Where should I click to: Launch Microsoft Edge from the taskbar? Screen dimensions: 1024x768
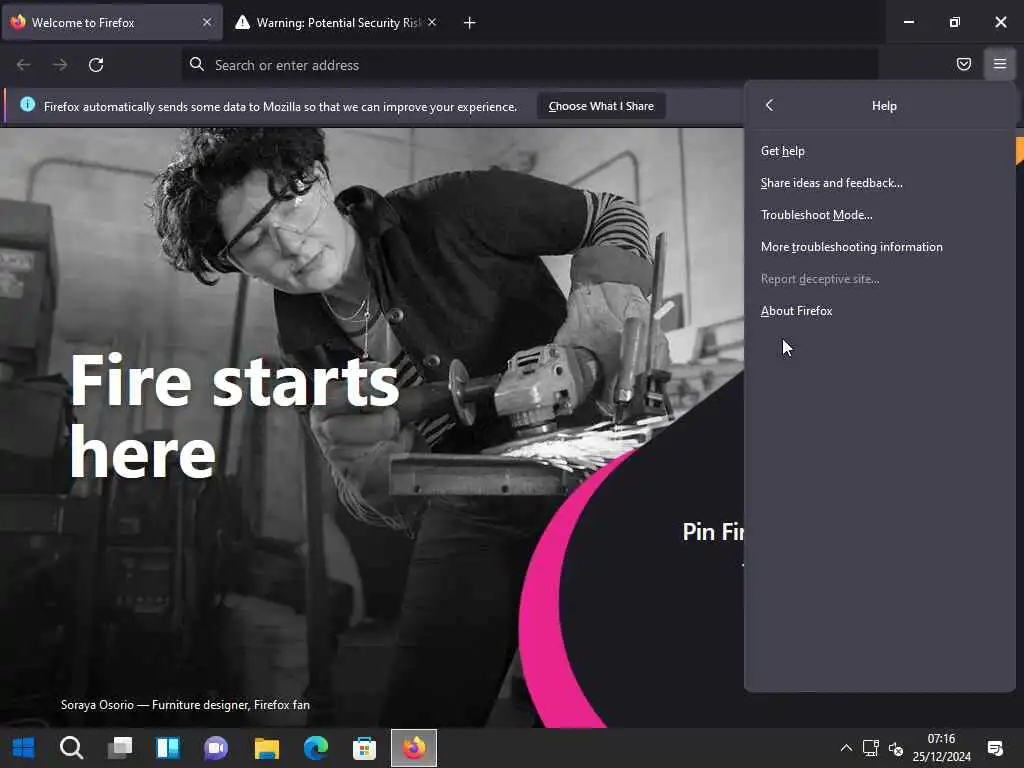tap(315, 748)
